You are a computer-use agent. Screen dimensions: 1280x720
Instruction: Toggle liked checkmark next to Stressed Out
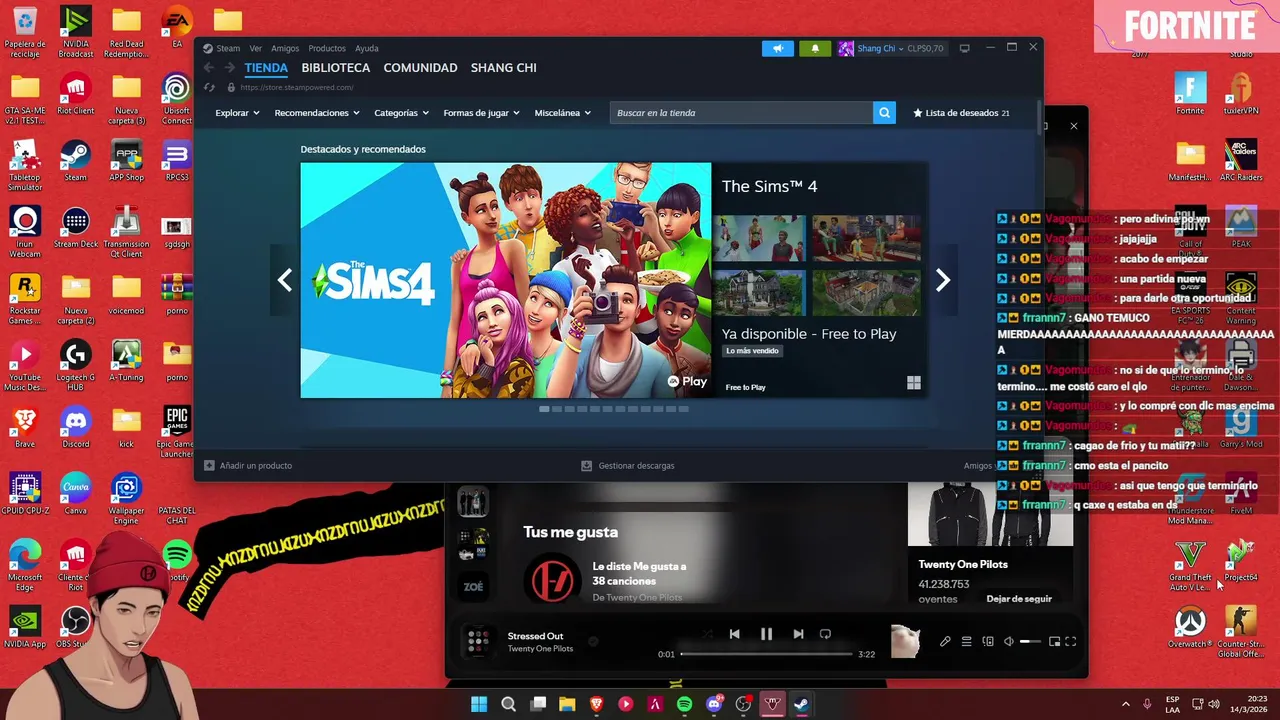click(x=593, y=642)
